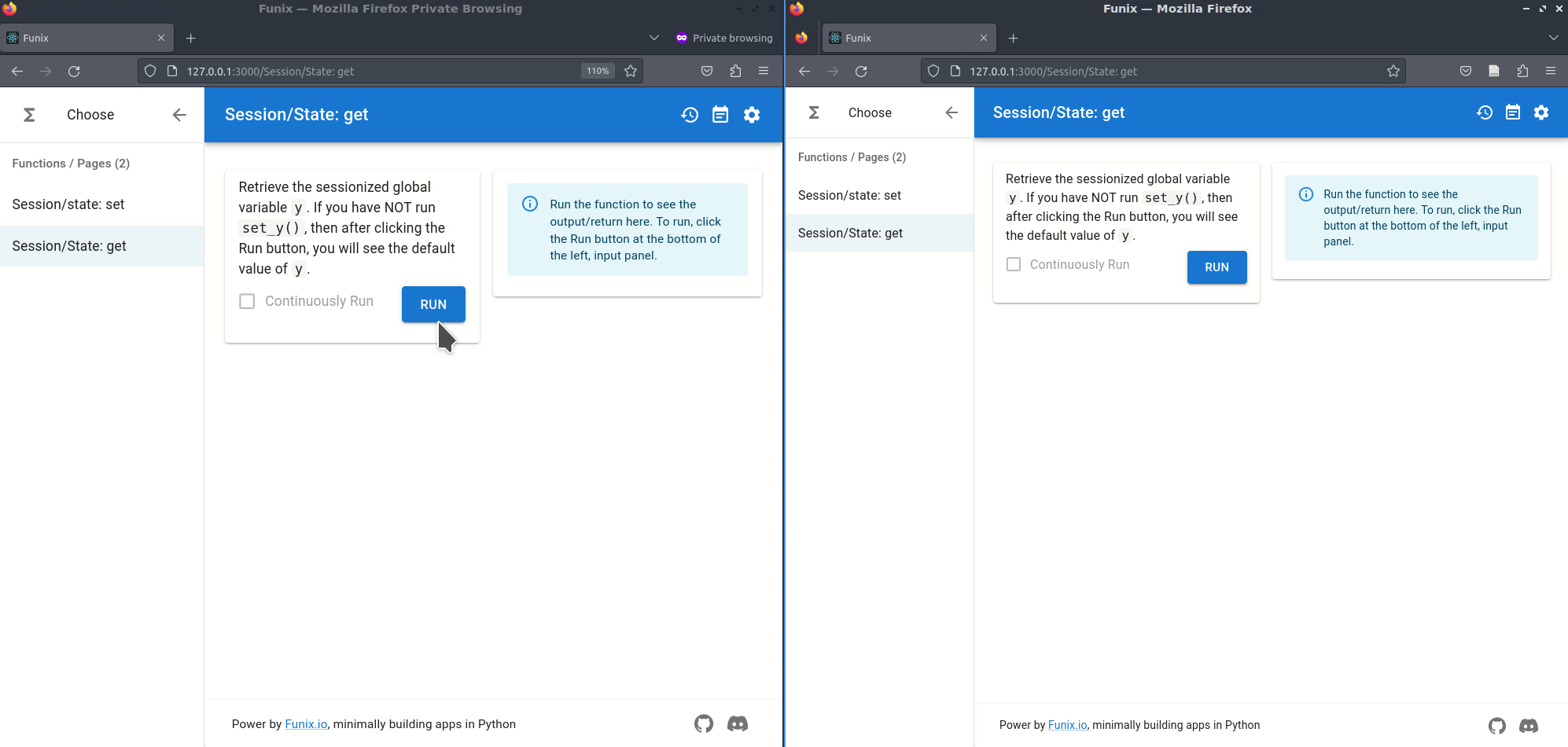Click downloads/file icon in right window toolbar

tap(1494, 72)
